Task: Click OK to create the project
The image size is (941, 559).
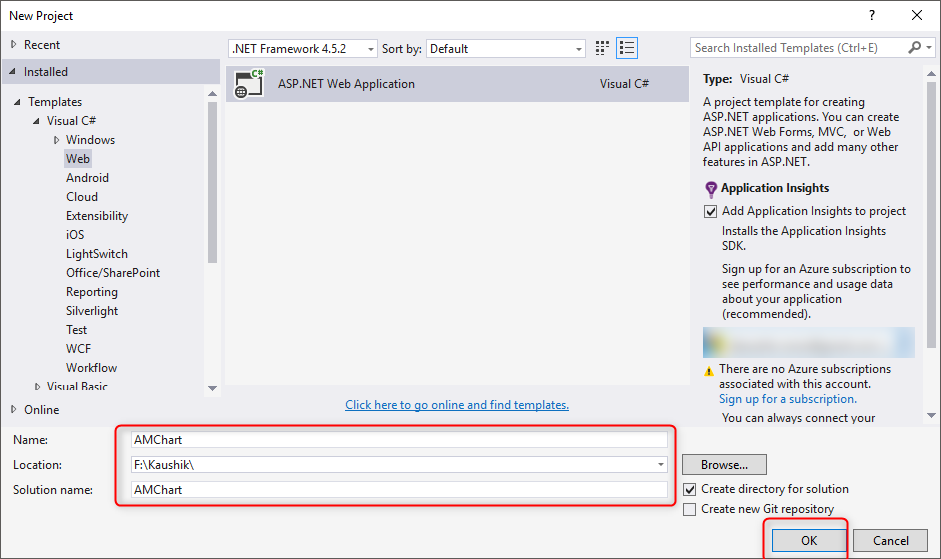Action: click(809, 540)
